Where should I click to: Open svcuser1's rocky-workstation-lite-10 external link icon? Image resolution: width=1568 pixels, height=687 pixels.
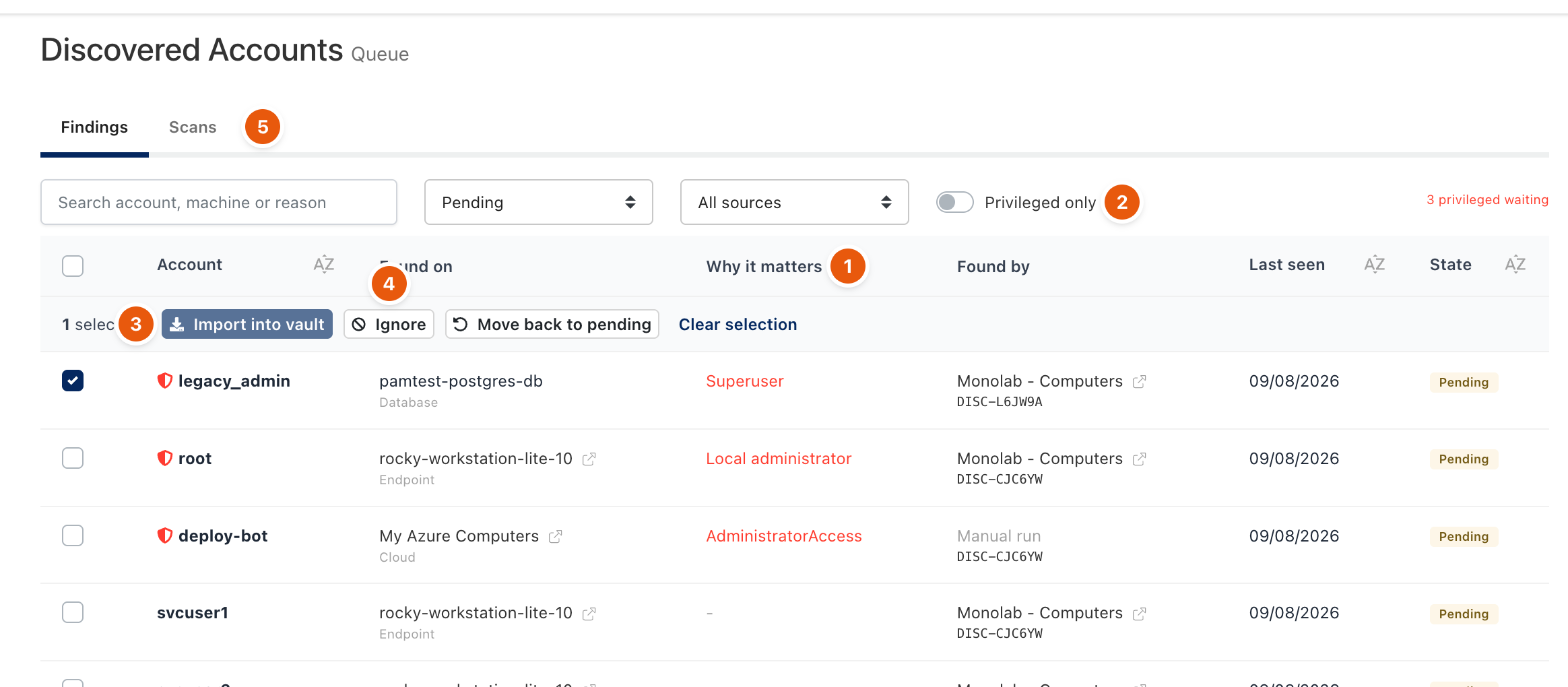[589, 613]
